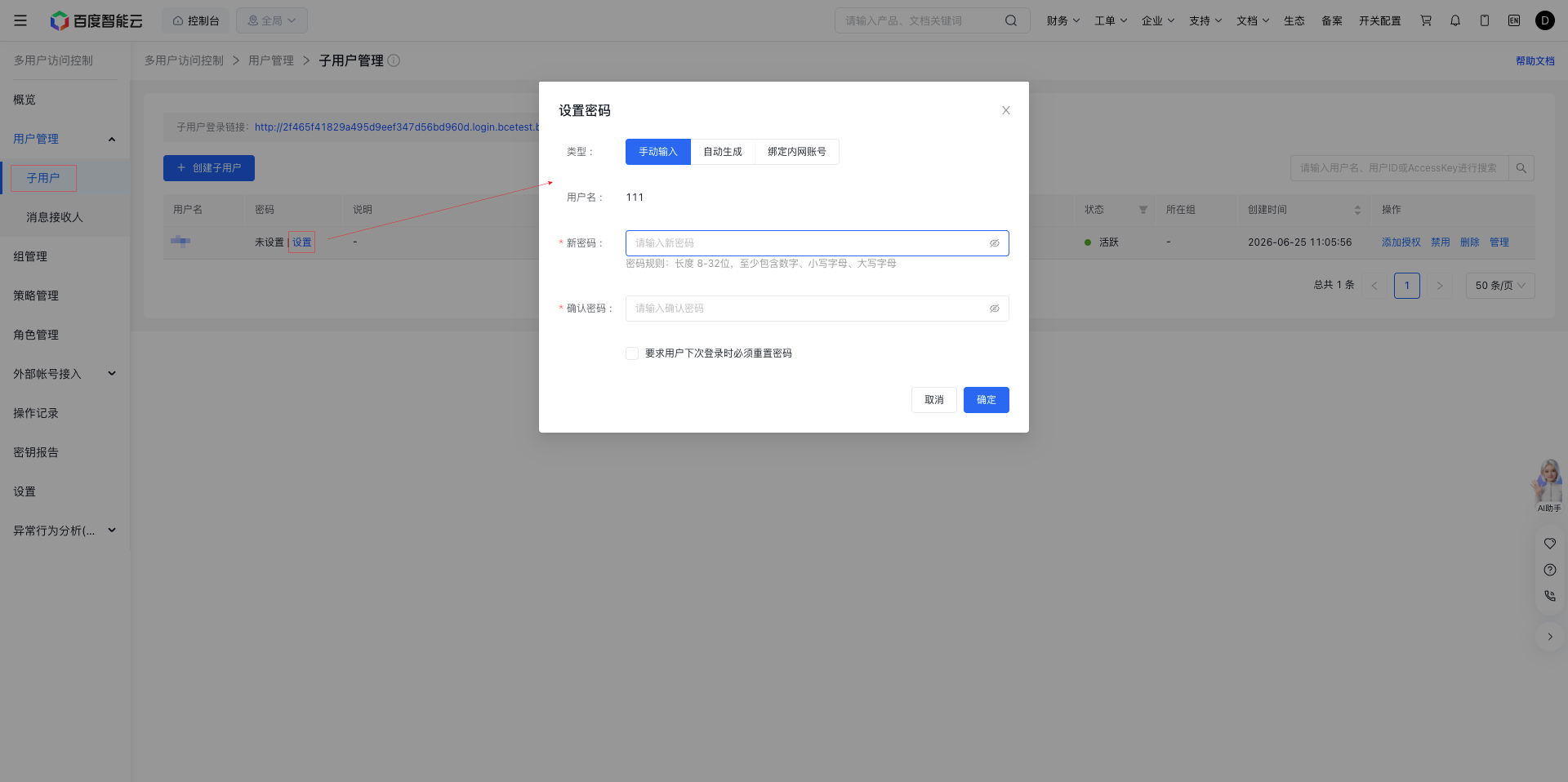Close the 设置密码 dialog
The height and width of the screenshot is (782, 1568).
click(x=1006, y=110)
